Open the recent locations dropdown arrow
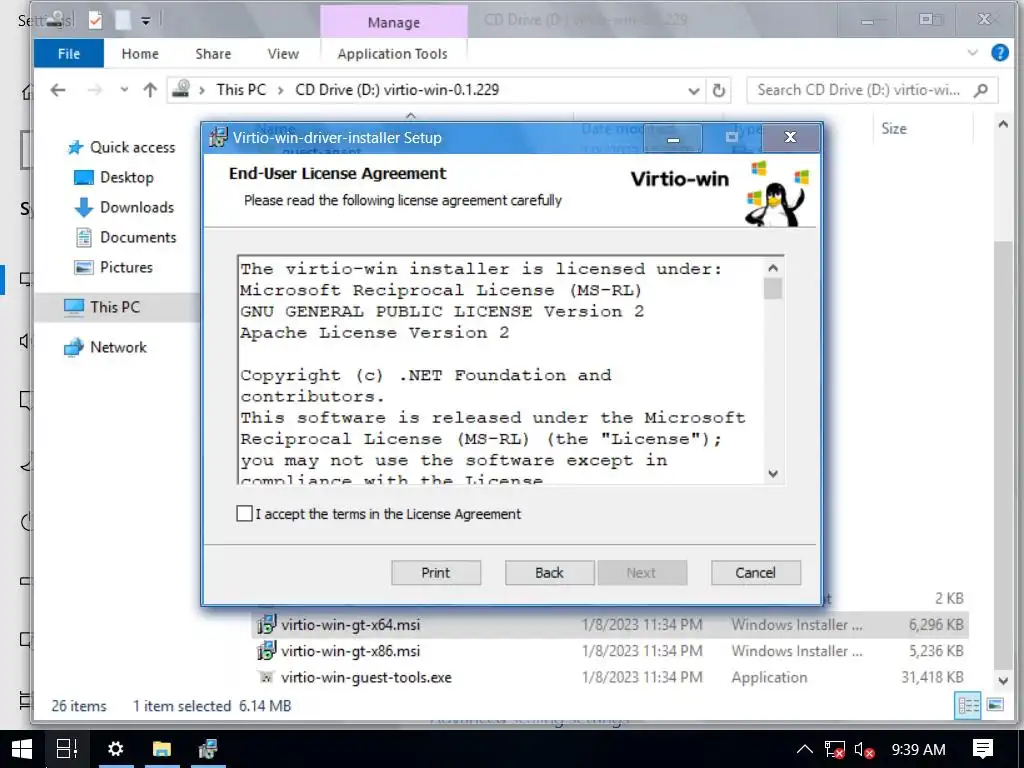The height and width of the screenshot is (768, 1024). [124, 90]
